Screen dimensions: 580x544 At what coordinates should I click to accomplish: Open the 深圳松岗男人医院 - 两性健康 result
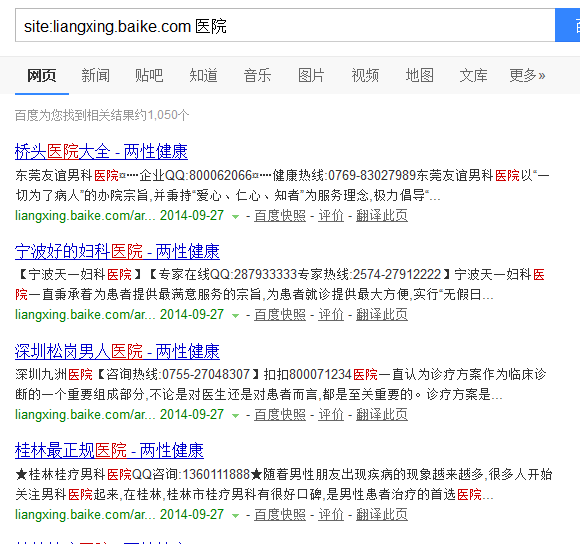(x=117, y=351)
